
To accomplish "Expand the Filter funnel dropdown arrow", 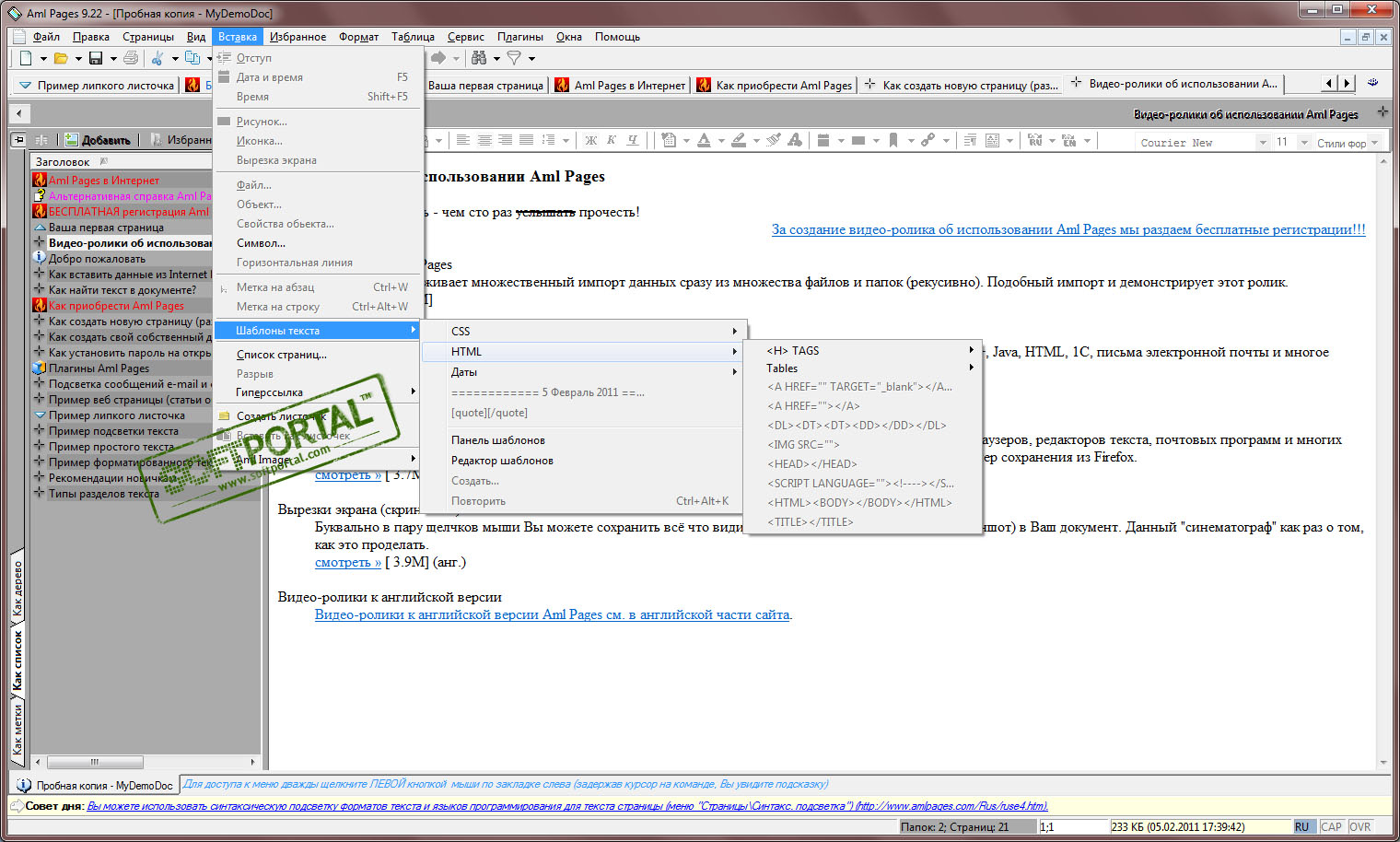I will point(531,59).
